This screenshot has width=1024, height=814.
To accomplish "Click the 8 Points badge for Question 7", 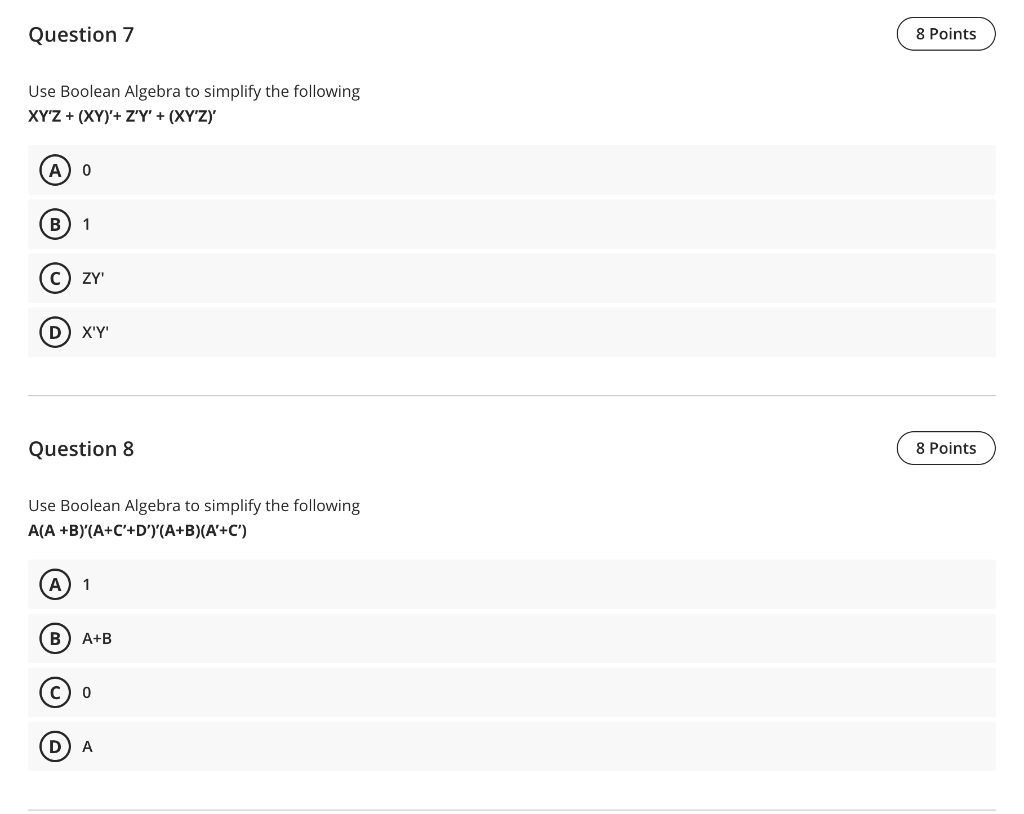I will click(946, 33).
